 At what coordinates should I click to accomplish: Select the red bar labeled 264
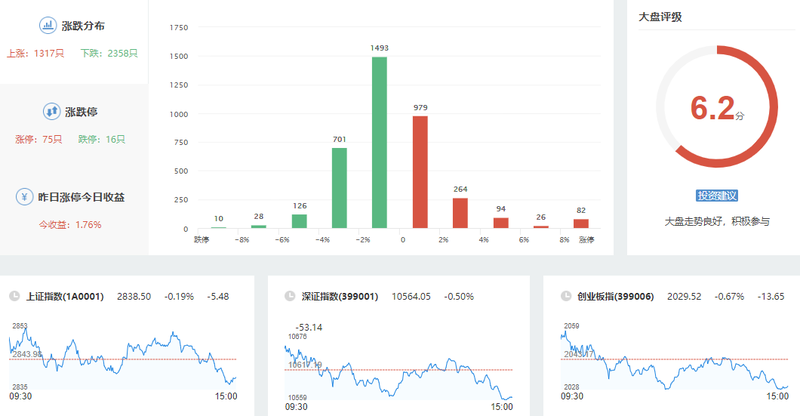click(x=460, y=213)
